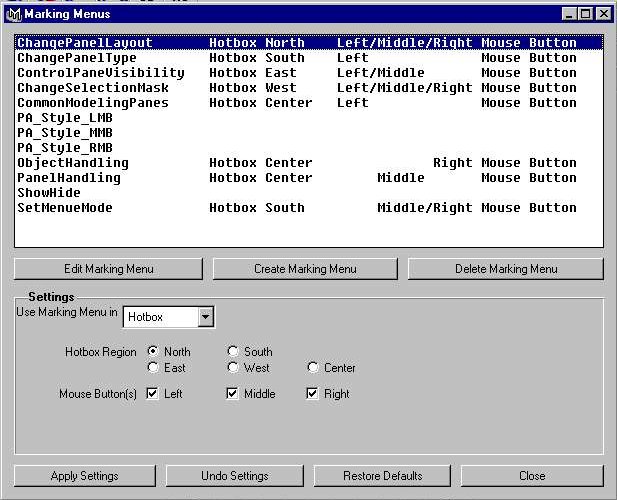
Task: Disable the Right mouse button checkbox
Action: 312,393
